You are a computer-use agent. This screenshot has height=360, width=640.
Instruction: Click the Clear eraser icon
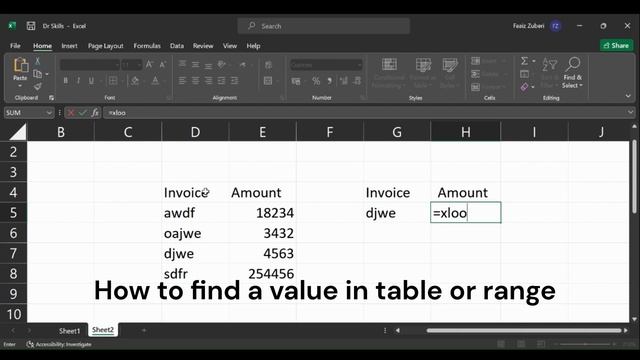[524, 87]
